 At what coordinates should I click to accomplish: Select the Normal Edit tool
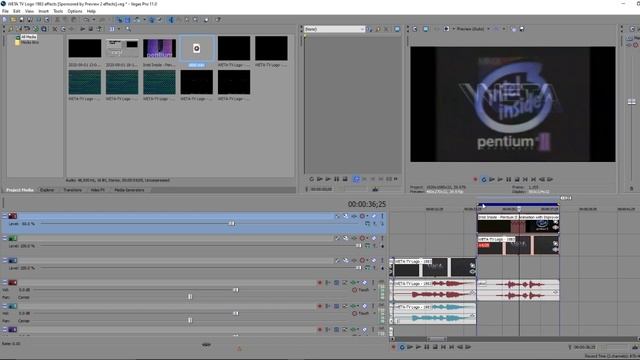click(171, 20)
